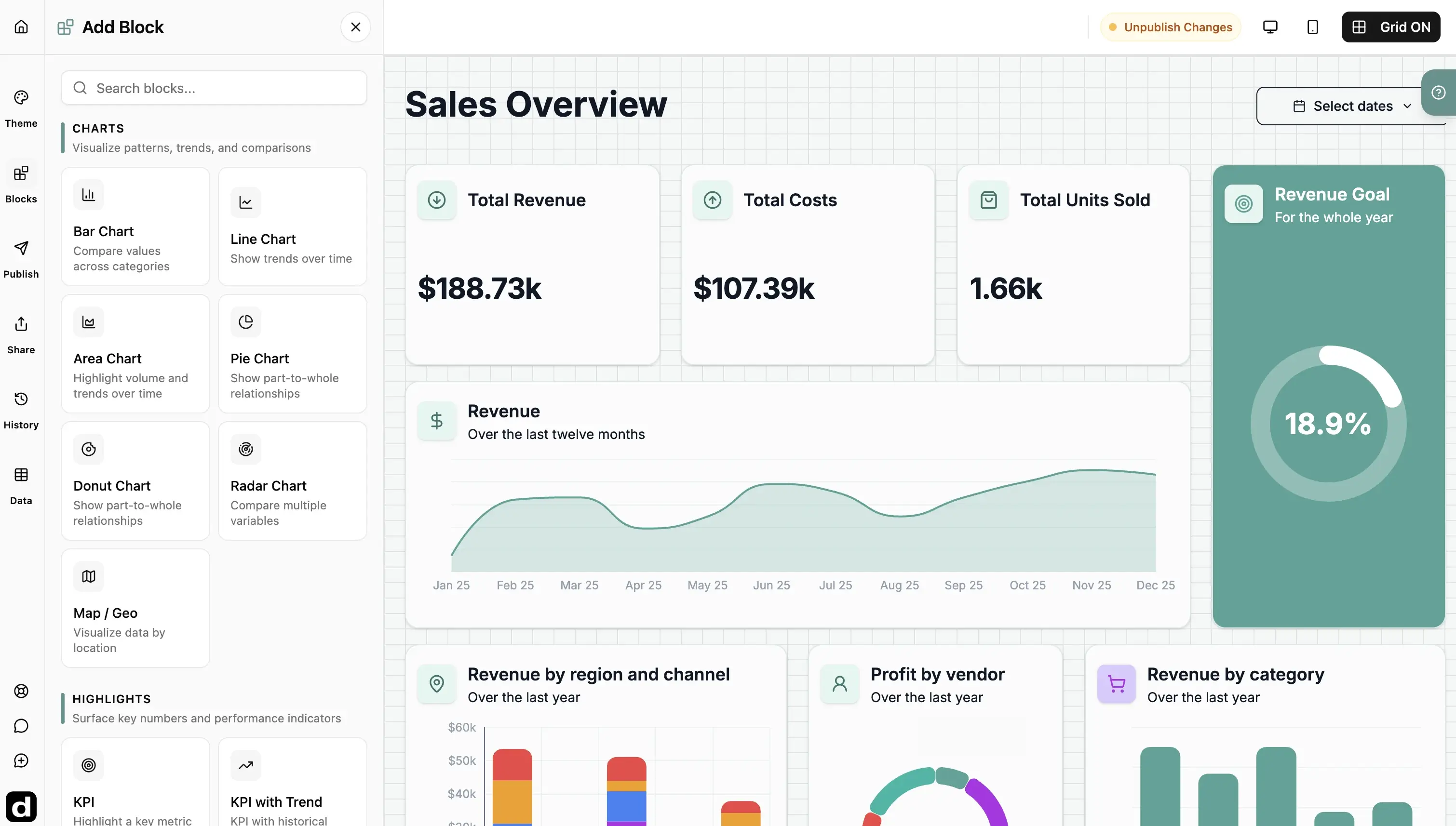Click the Dec 25 axis label
Screen dimensions: 1456x826
click(1155, 585)
